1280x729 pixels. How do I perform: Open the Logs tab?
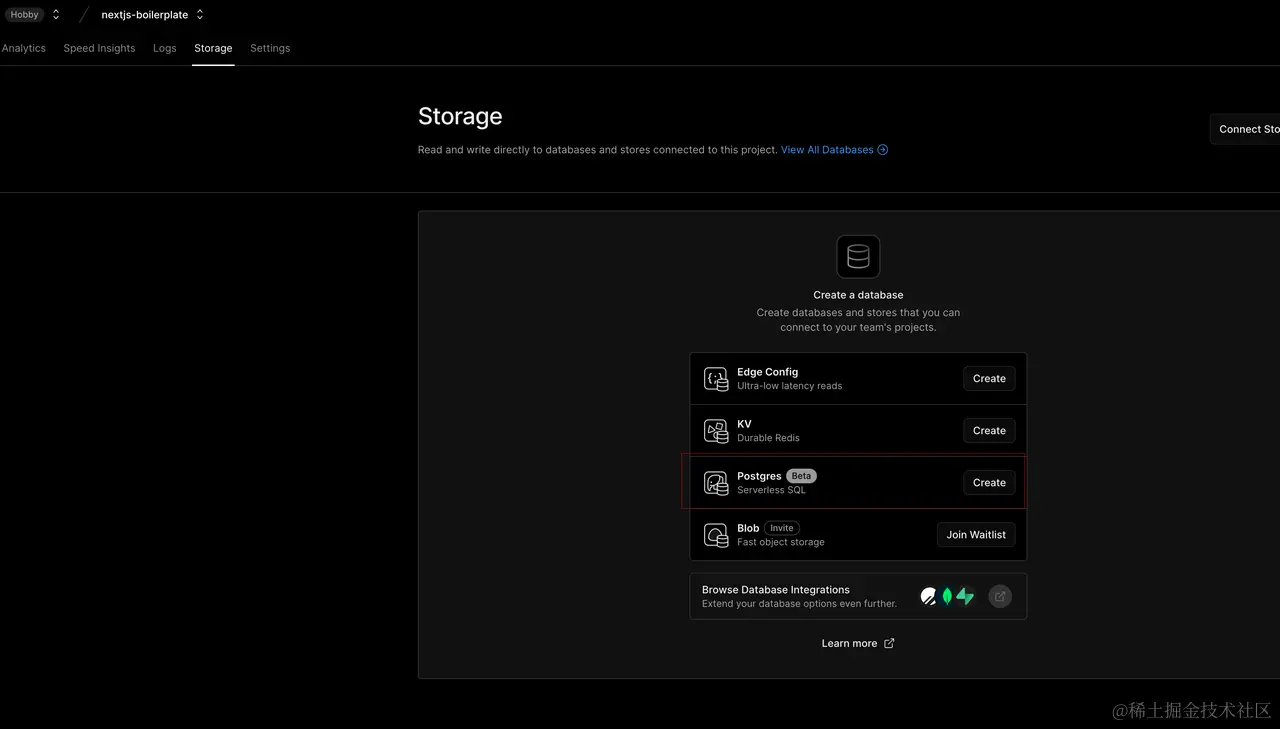165,48
